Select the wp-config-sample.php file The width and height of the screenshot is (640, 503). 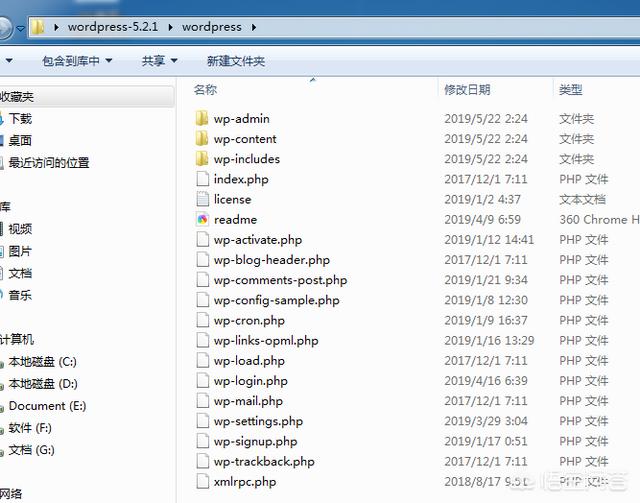click(x=276, y=300)
